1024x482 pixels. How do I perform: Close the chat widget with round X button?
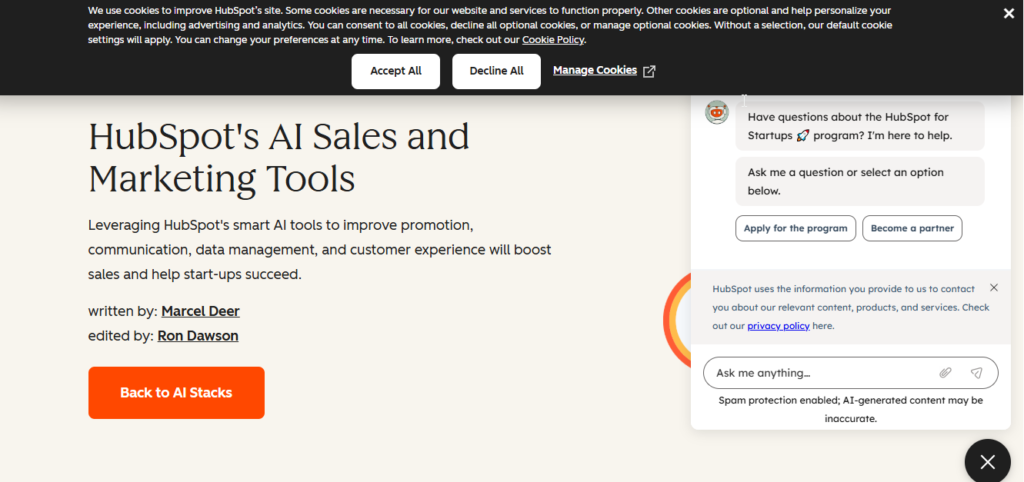click(987, 462)
